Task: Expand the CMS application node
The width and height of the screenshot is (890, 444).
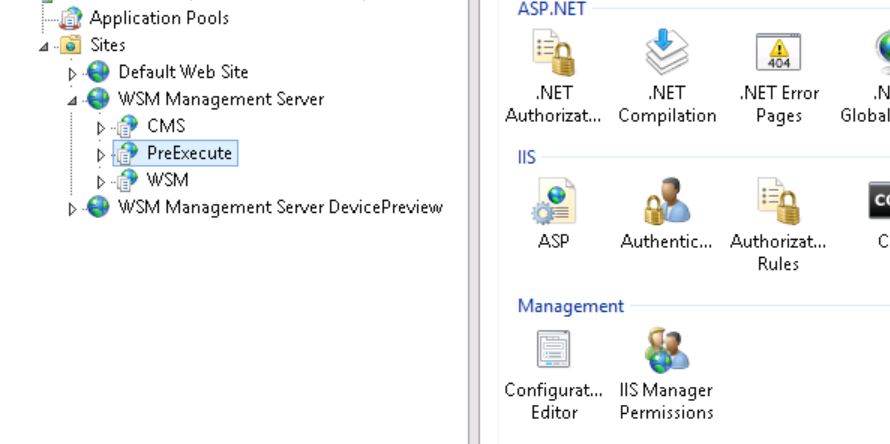Action: point(100,128)
